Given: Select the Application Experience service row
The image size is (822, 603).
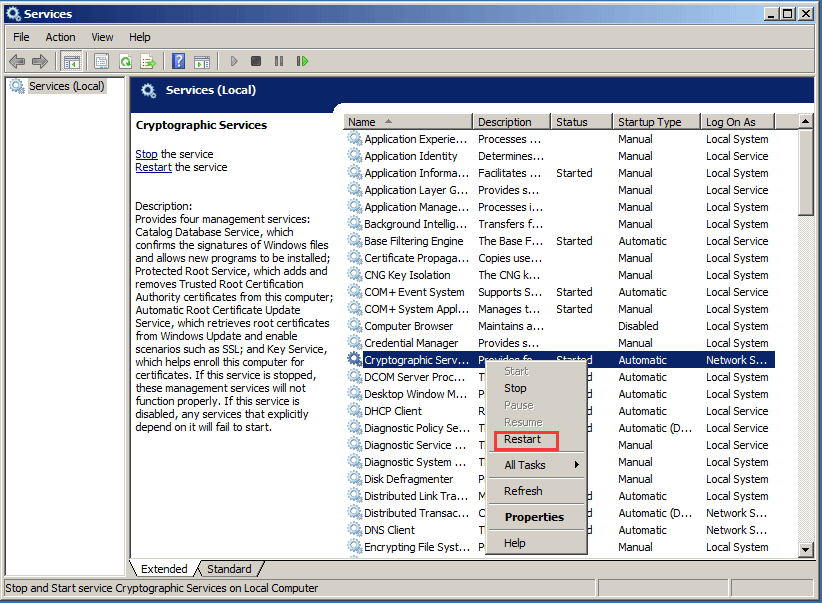Looking at the screenshot, I should [x=560, y=139].
